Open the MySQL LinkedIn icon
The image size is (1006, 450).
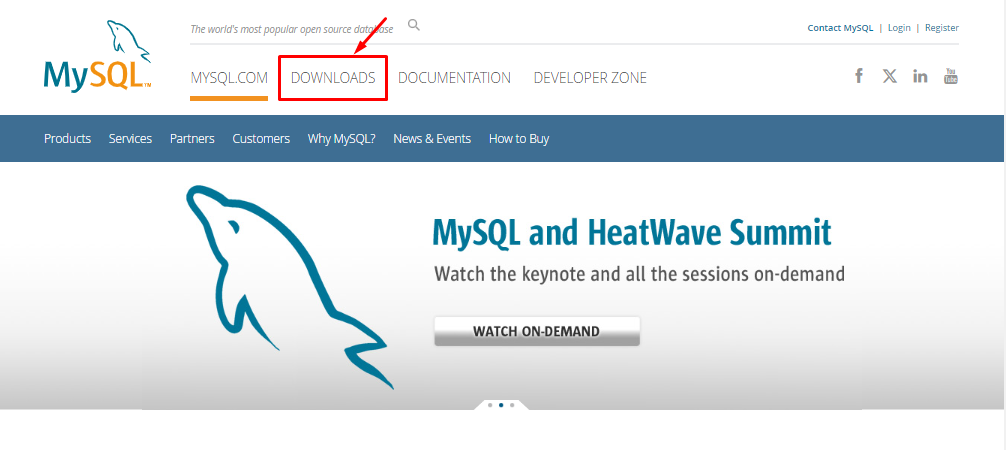click(x=920, y=76)
